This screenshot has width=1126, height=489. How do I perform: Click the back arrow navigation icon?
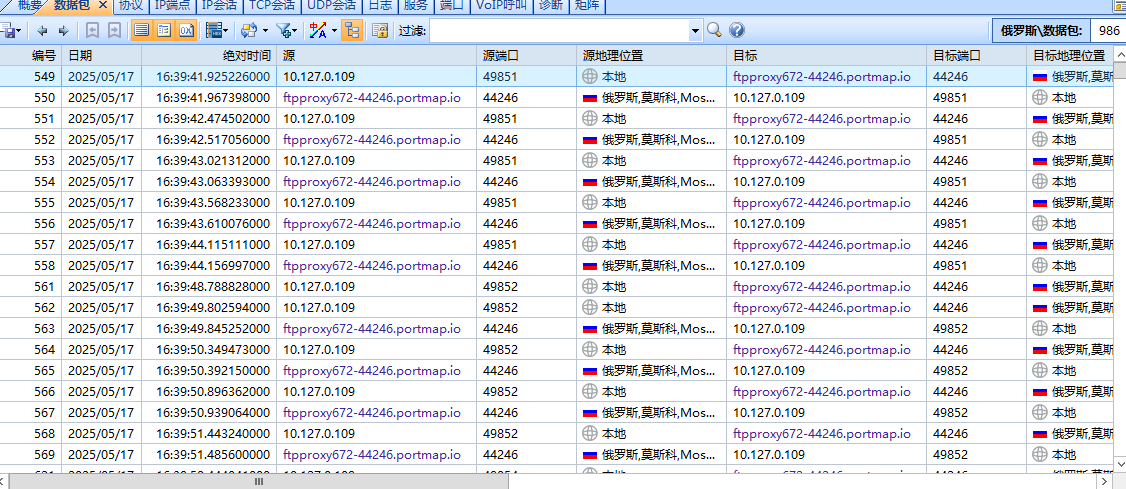tap(43, 31)
